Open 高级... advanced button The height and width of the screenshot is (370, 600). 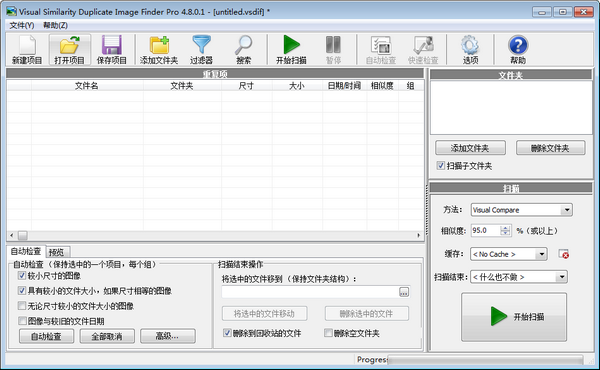(168, 336)
